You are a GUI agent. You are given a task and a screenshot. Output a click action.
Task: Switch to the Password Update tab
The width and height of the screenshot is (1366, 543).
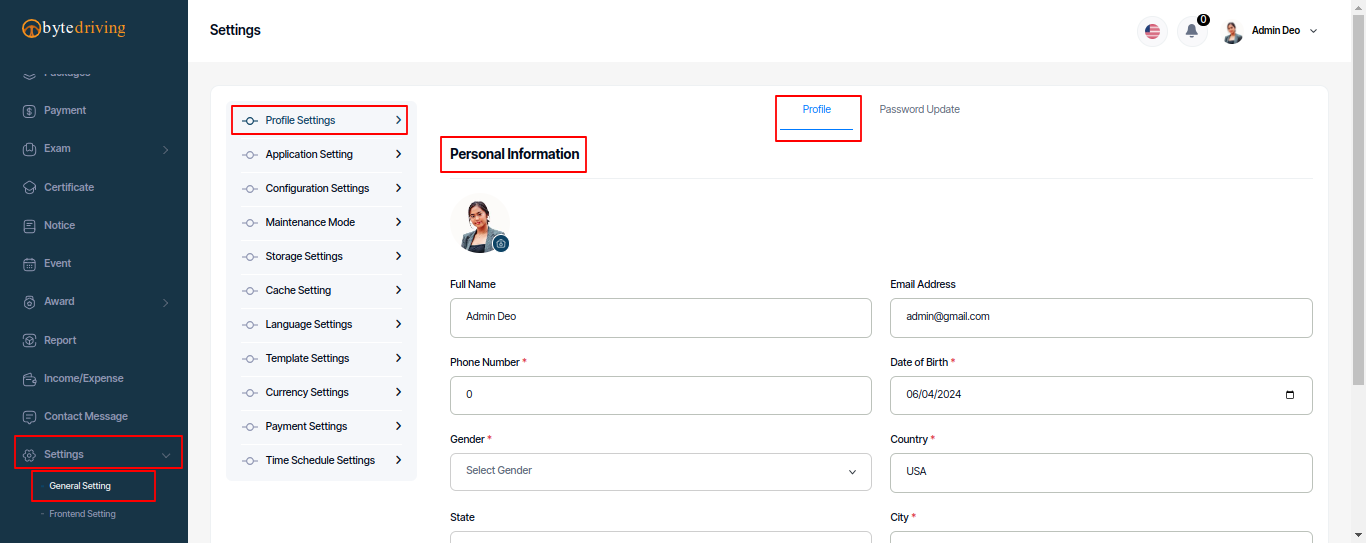click(x=919, y=110)
